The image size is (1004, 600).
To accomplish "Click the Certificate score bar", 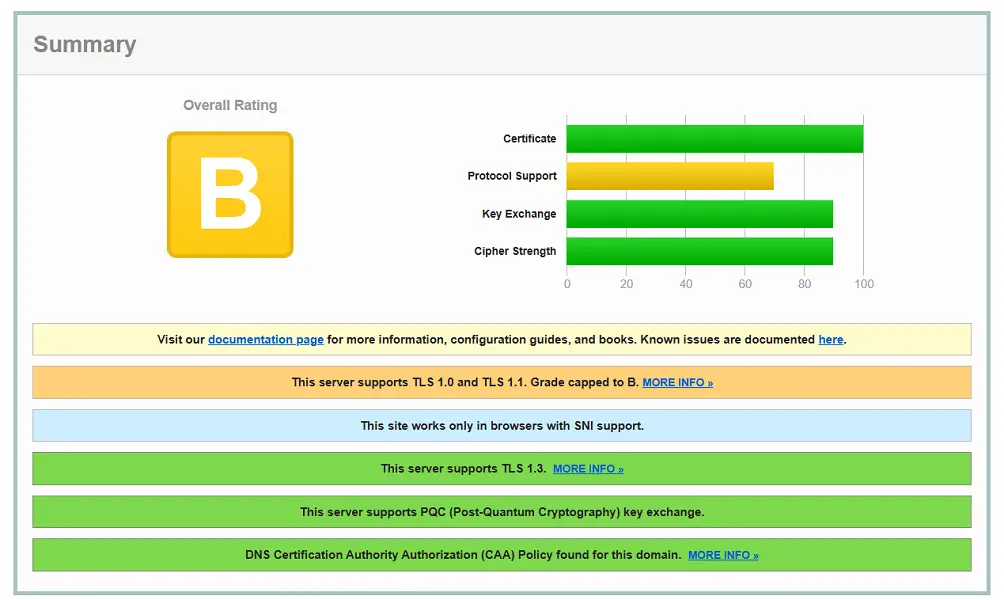I will point(715,139).
